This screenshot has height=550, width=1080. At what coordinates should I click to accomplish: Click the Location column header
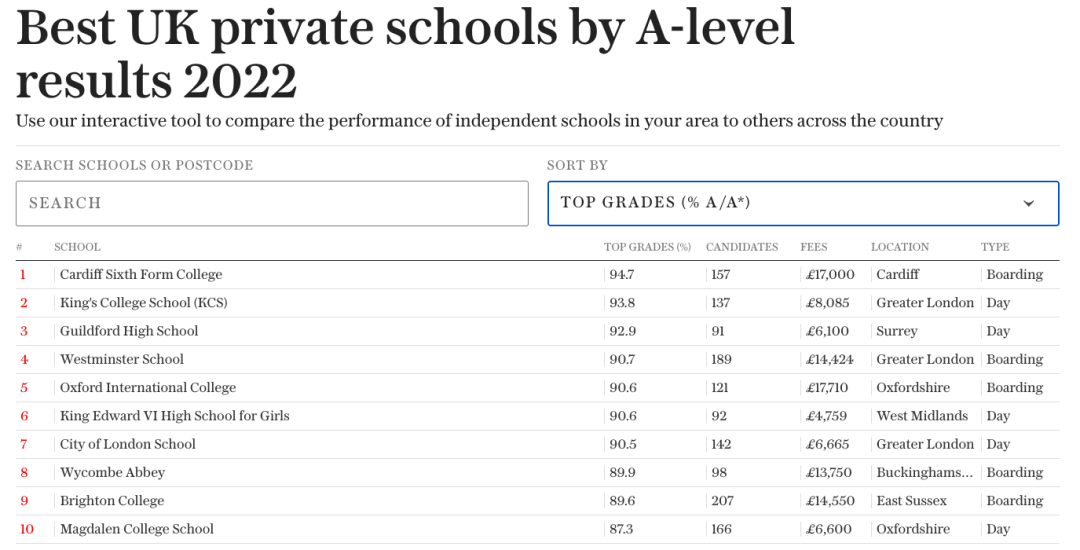tap(899, 247)
